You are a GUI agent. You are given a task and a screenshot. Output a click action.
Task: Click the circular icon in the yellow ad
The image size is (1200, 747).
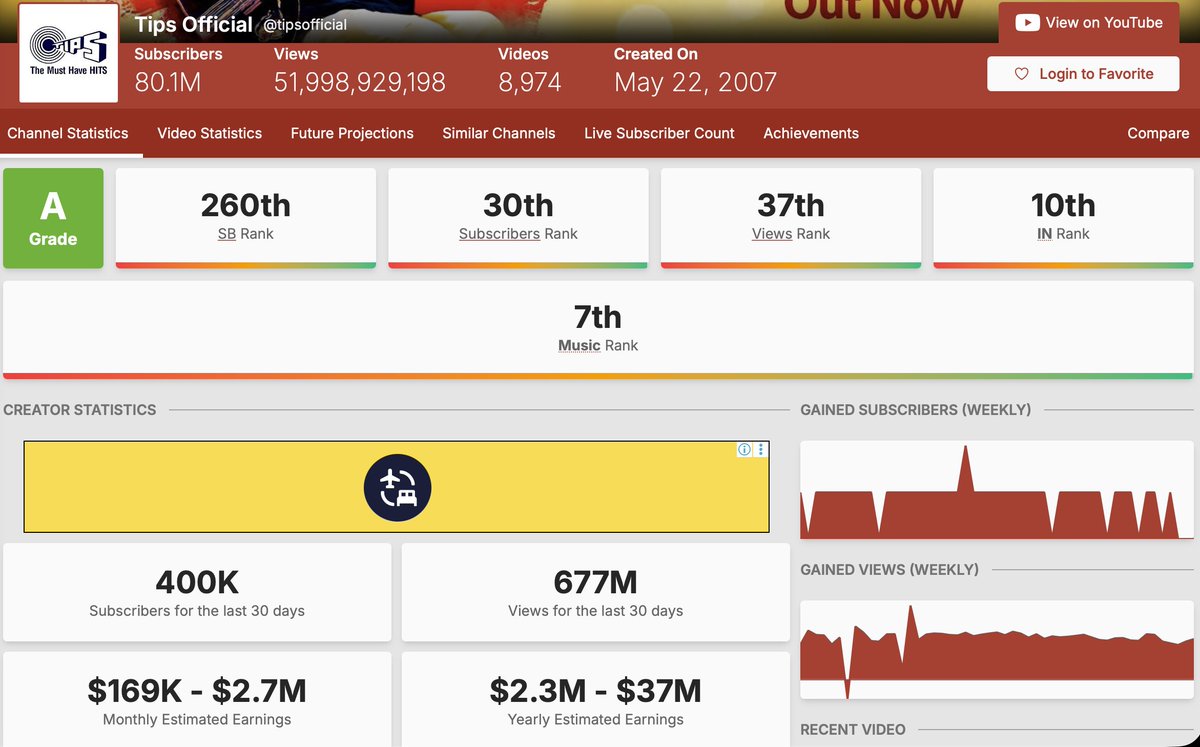coord(398,487)
